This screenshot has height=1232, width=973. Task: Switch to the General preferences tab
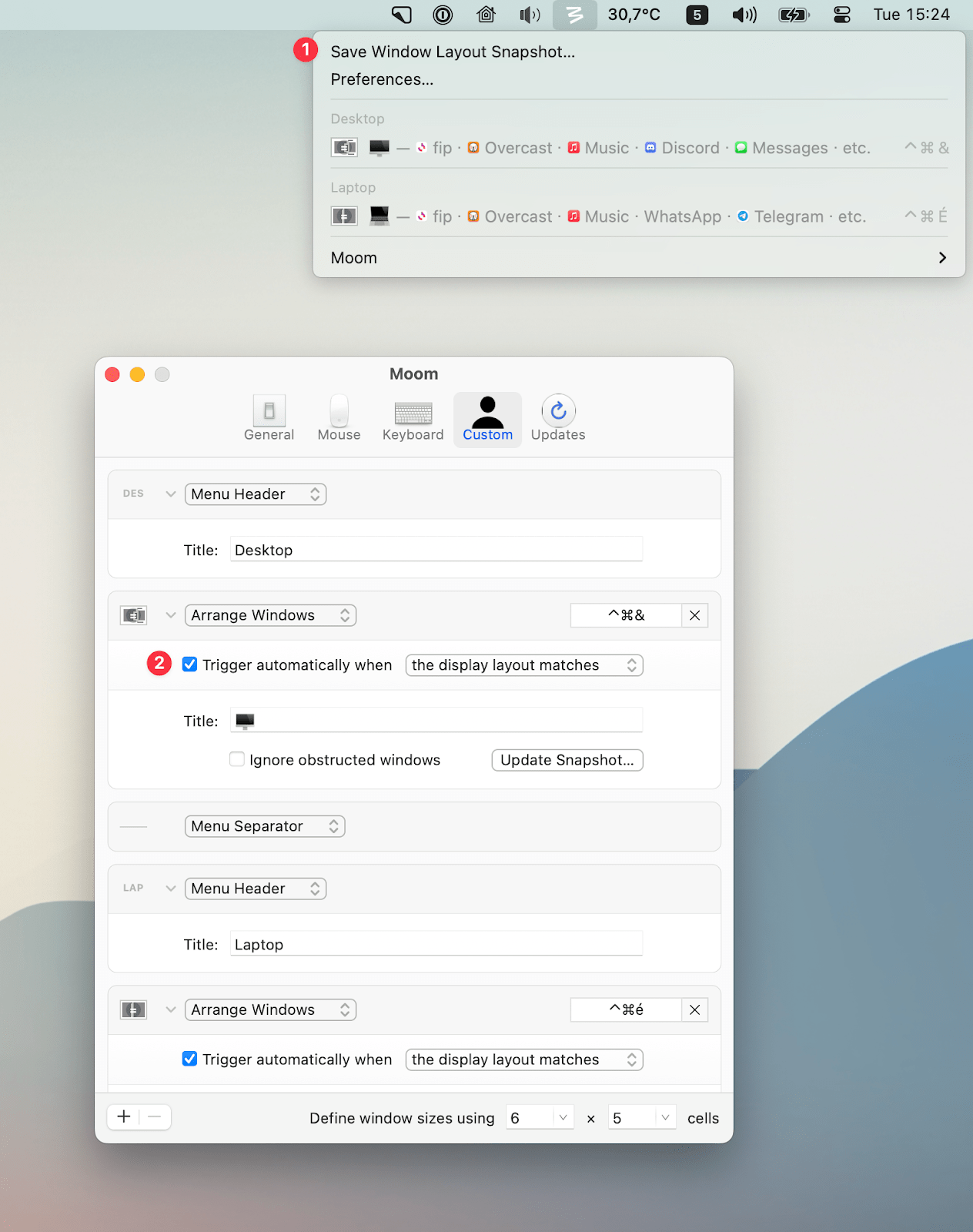pyautogui.click(x=269, y=418)
